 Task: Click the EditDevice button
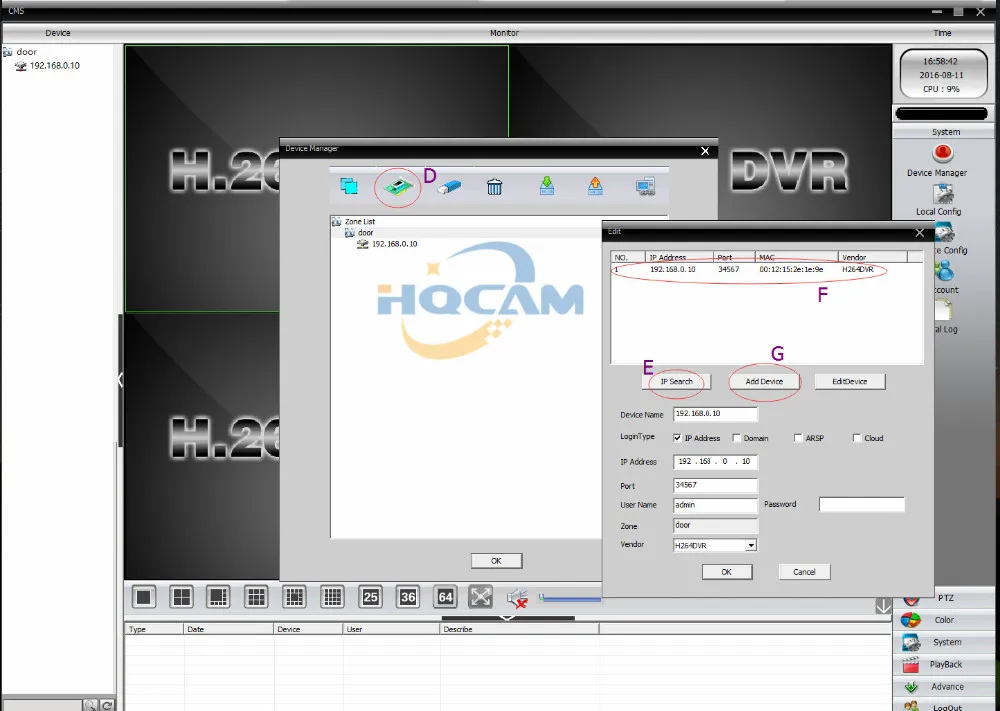tap(849, 381)
